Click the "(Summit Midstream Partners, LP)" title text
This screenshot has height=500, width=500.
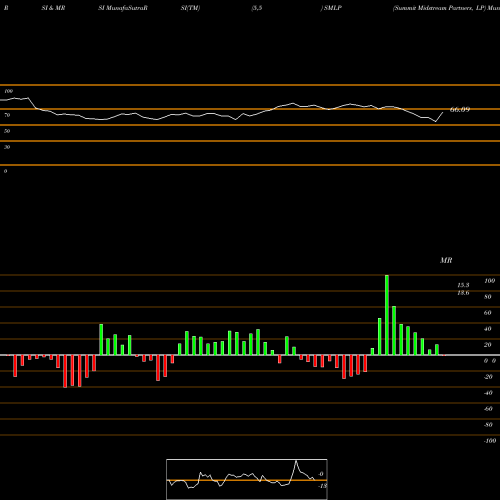coord(439,8)
